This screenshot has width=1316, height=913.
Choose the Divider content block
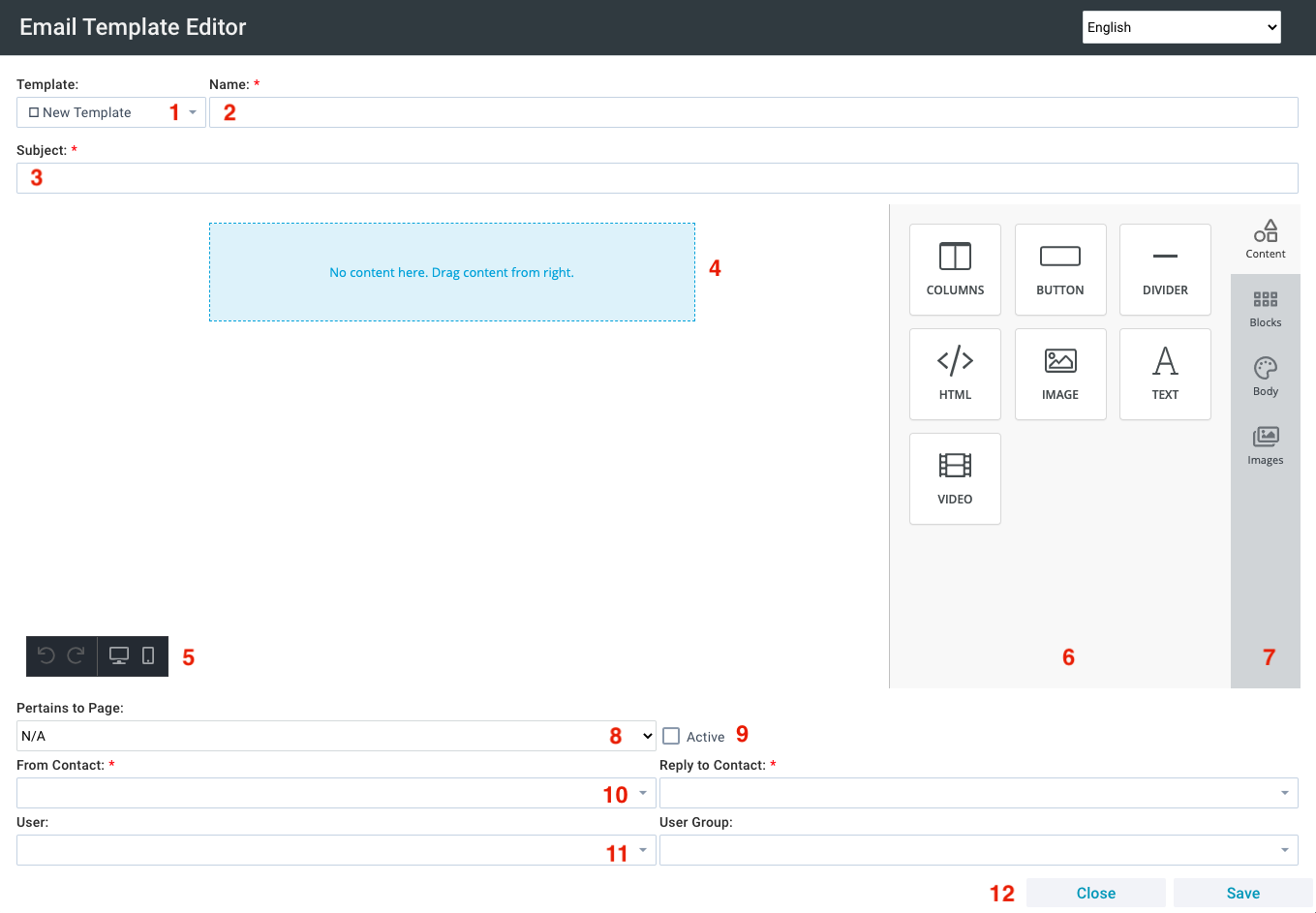point(1165,269)
